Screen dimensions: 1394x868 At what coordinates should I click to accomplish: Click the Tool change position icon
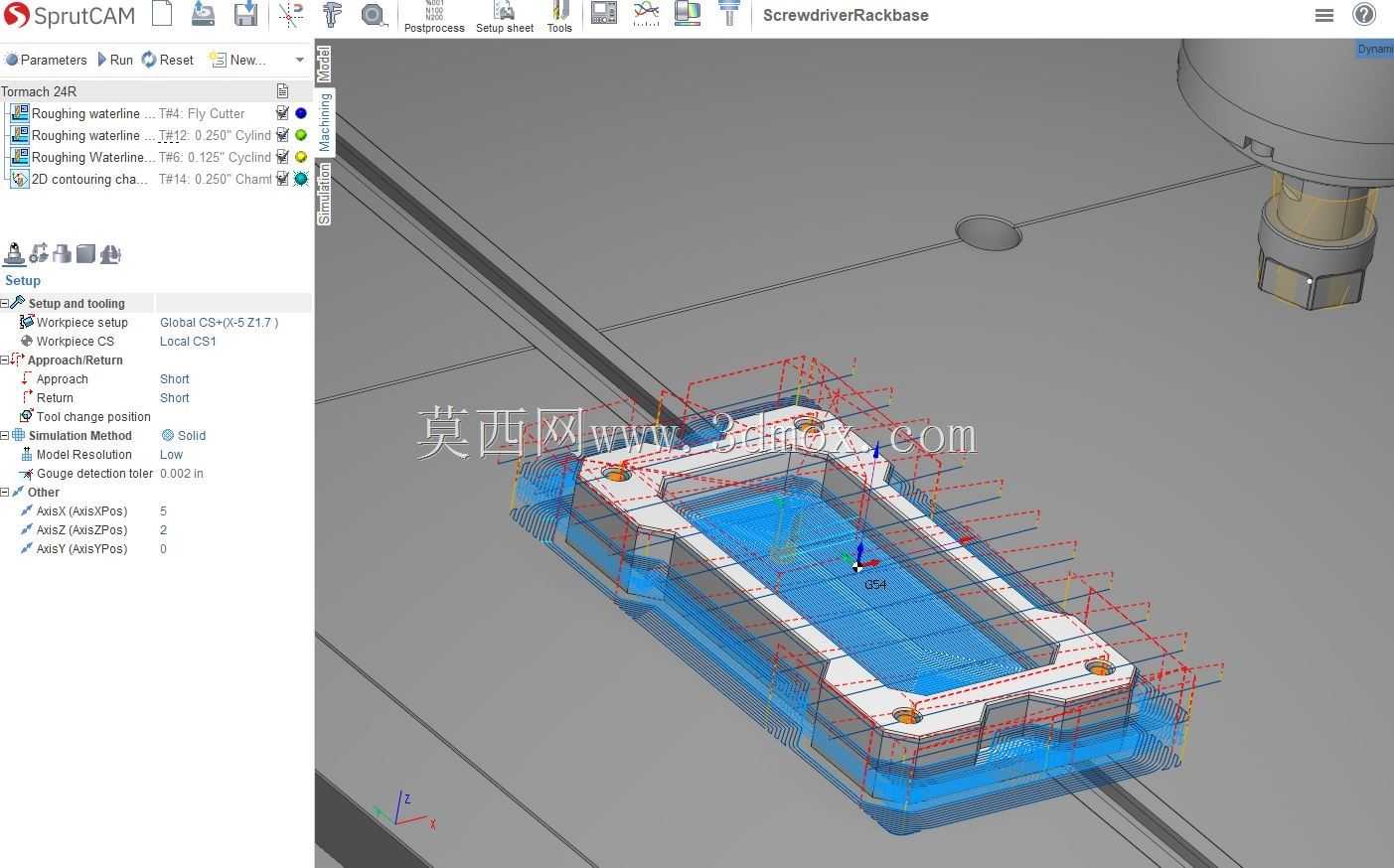click(x=27, y=416)
